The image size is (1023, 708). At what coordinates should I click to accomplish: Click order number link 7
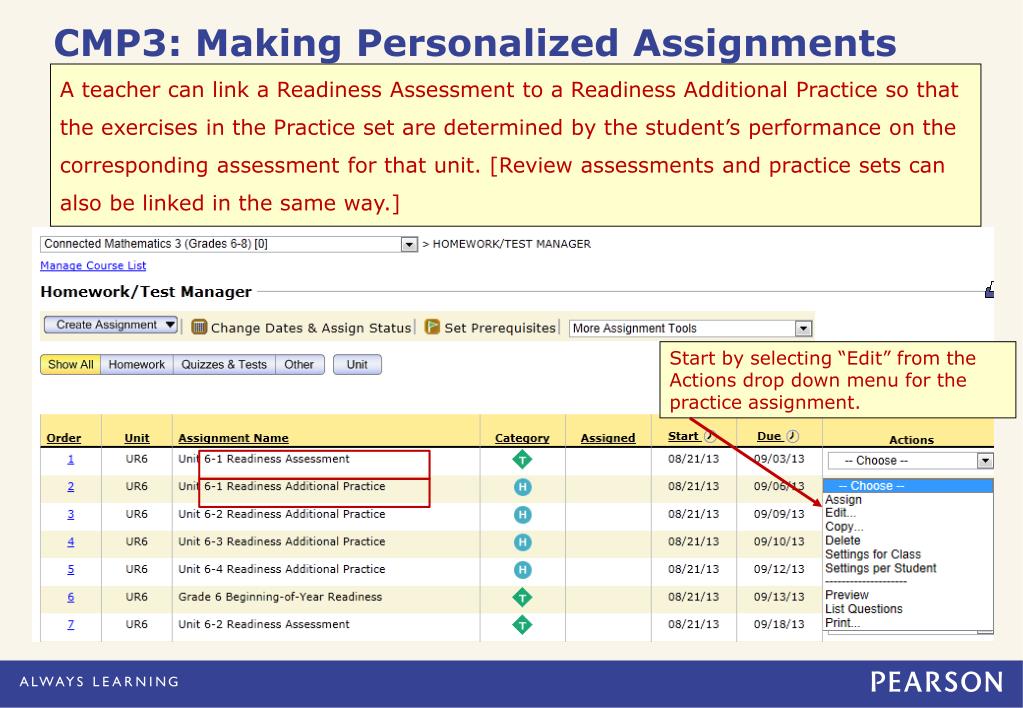70,624
